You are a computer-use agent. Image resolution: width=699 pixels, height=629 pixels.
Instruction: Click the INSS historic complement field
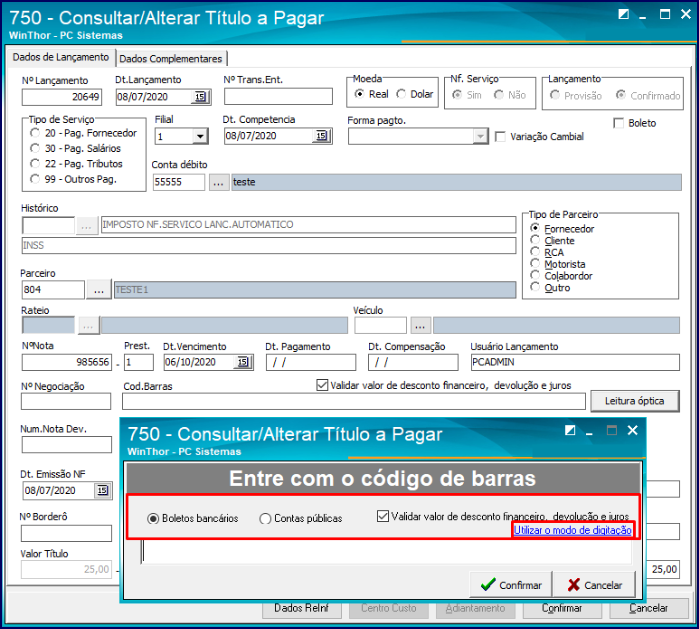269,246
